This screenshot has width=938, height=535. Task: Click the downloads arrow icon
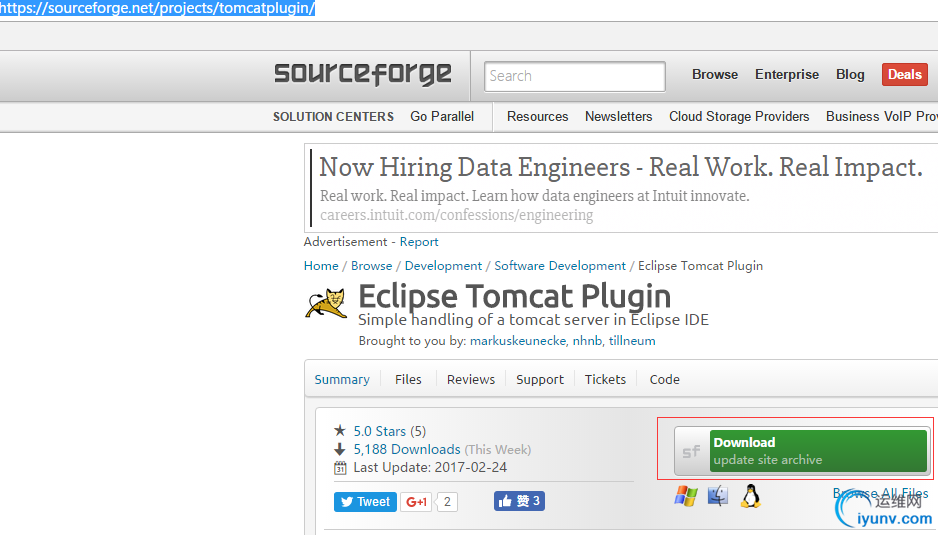(340, 449)
